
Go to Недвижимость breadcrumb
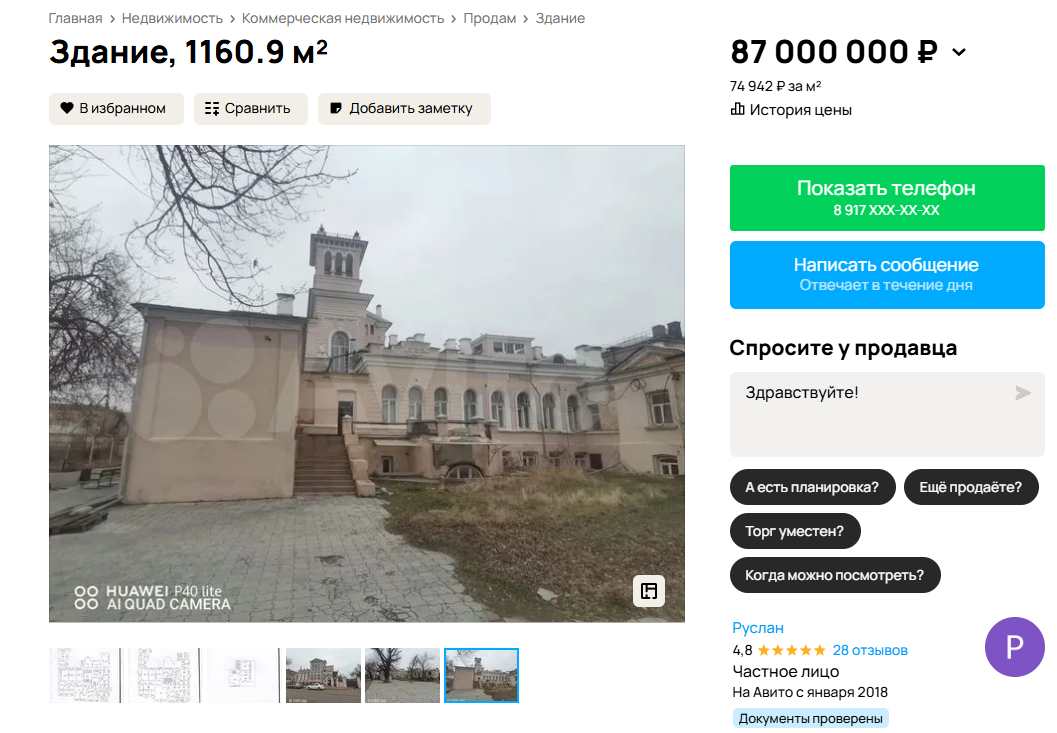(172, 18)
